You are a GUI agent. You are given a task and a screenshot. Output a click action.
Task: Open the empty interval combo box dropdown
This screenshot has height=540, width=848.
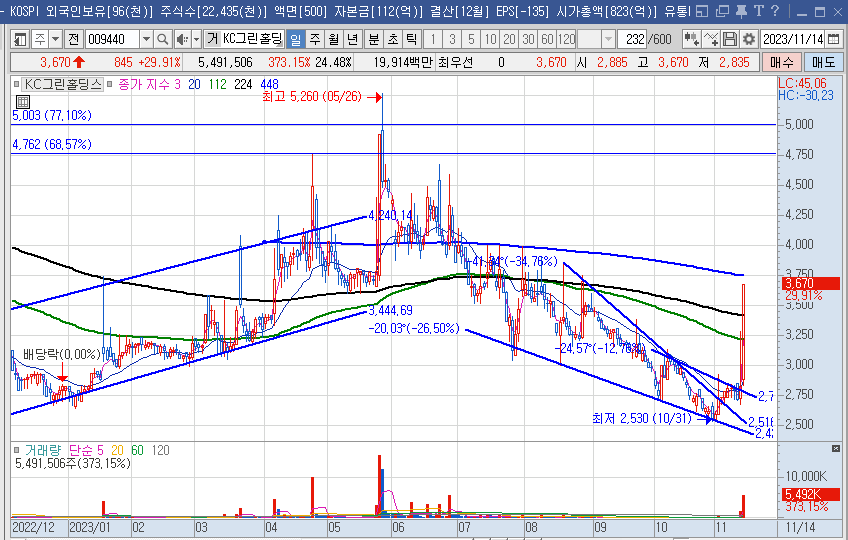click(608, 39)
